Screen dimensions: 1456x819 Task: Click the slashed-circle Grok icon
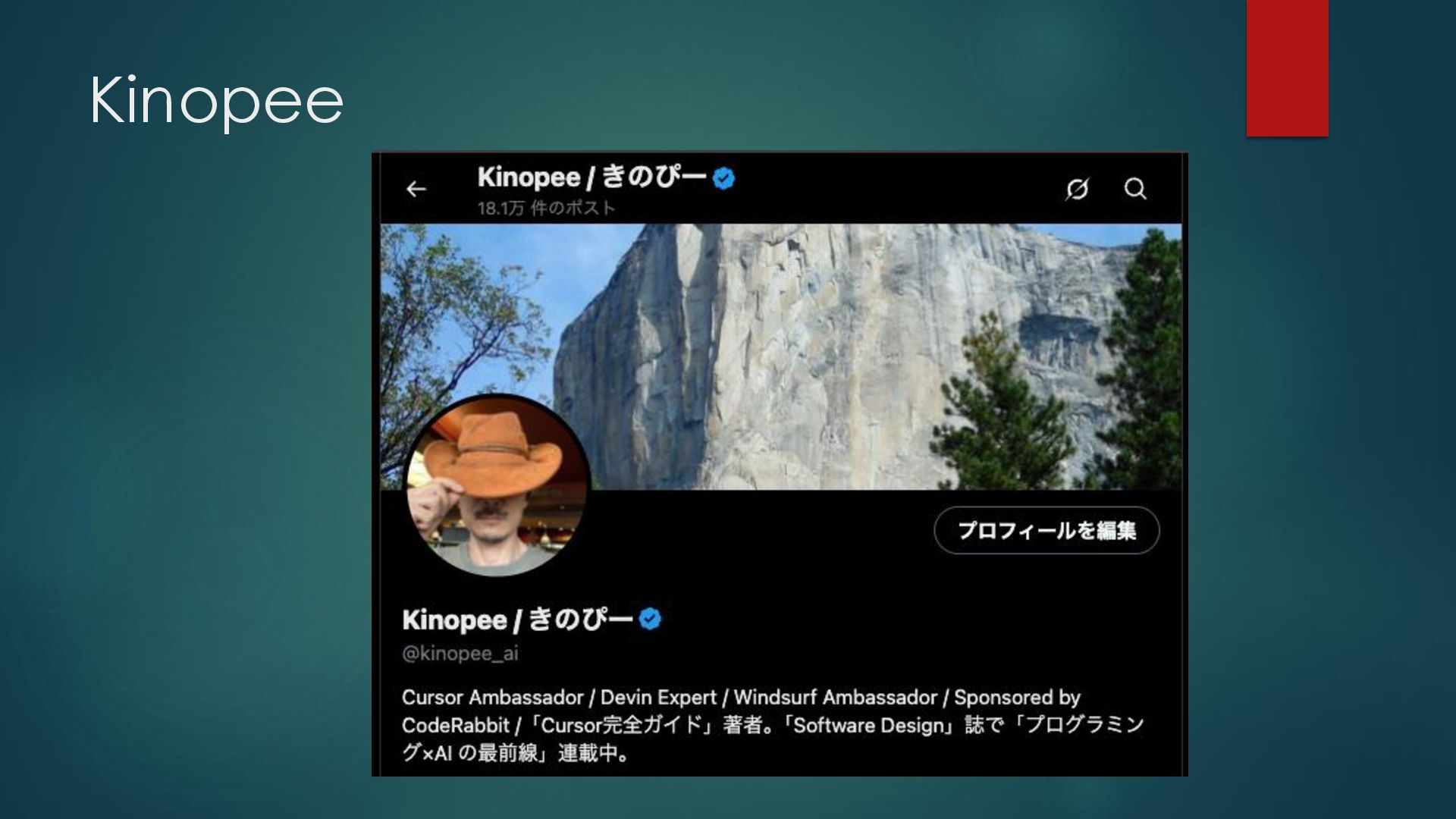[x=1077, y=189]
